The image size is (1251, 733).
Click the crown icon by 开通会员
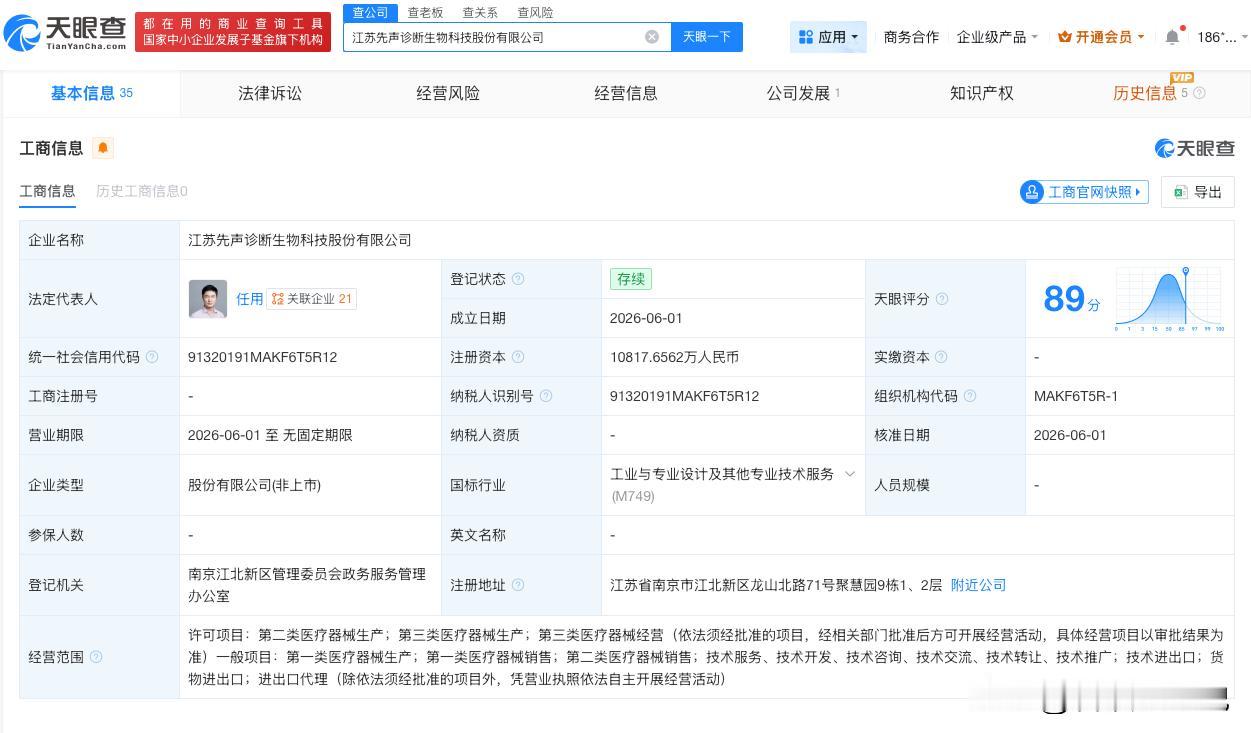(x=1065, y=37)
